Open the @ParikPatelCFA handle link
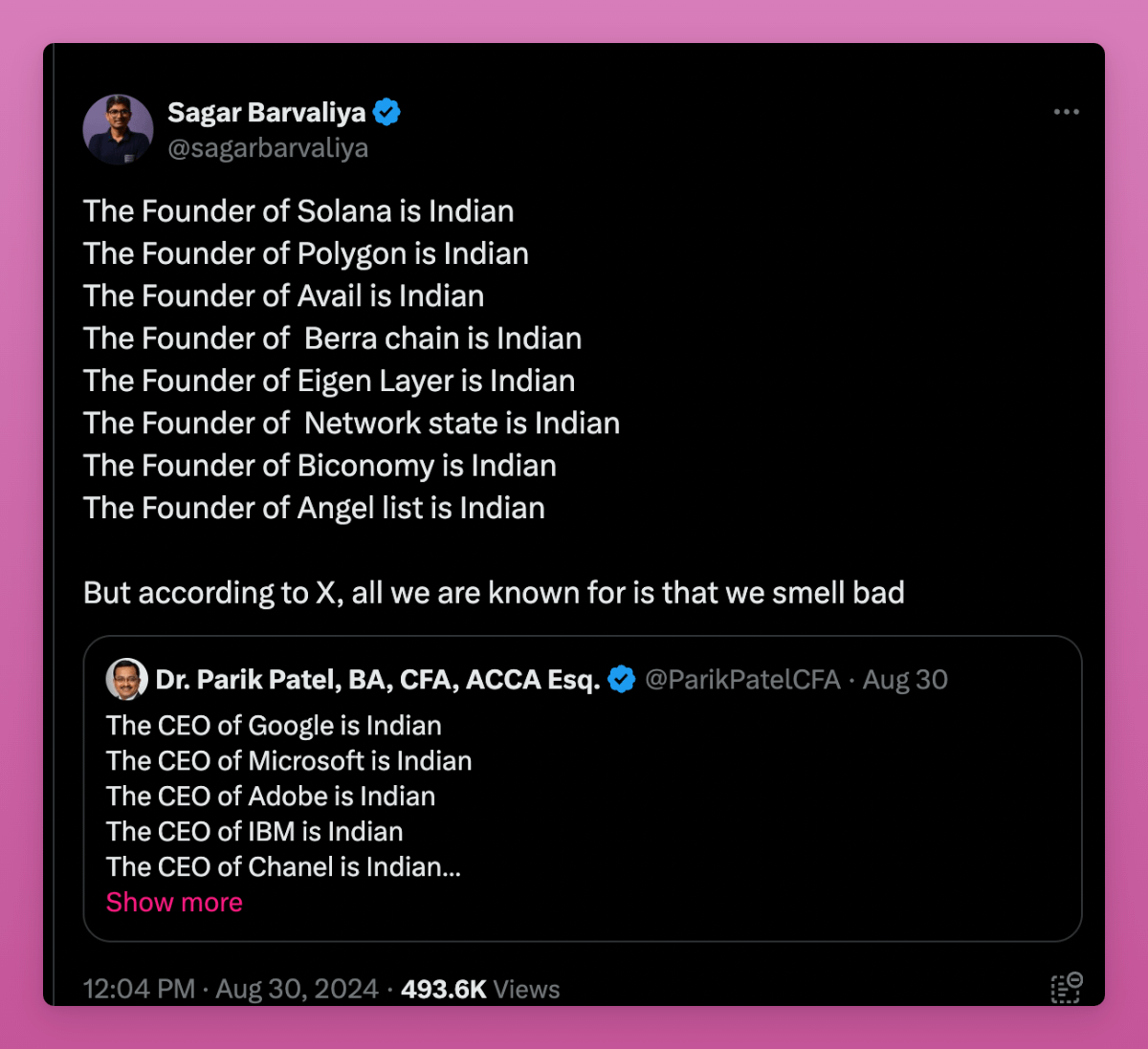This screenshot has height=1049, width=1148. (742, 680)
